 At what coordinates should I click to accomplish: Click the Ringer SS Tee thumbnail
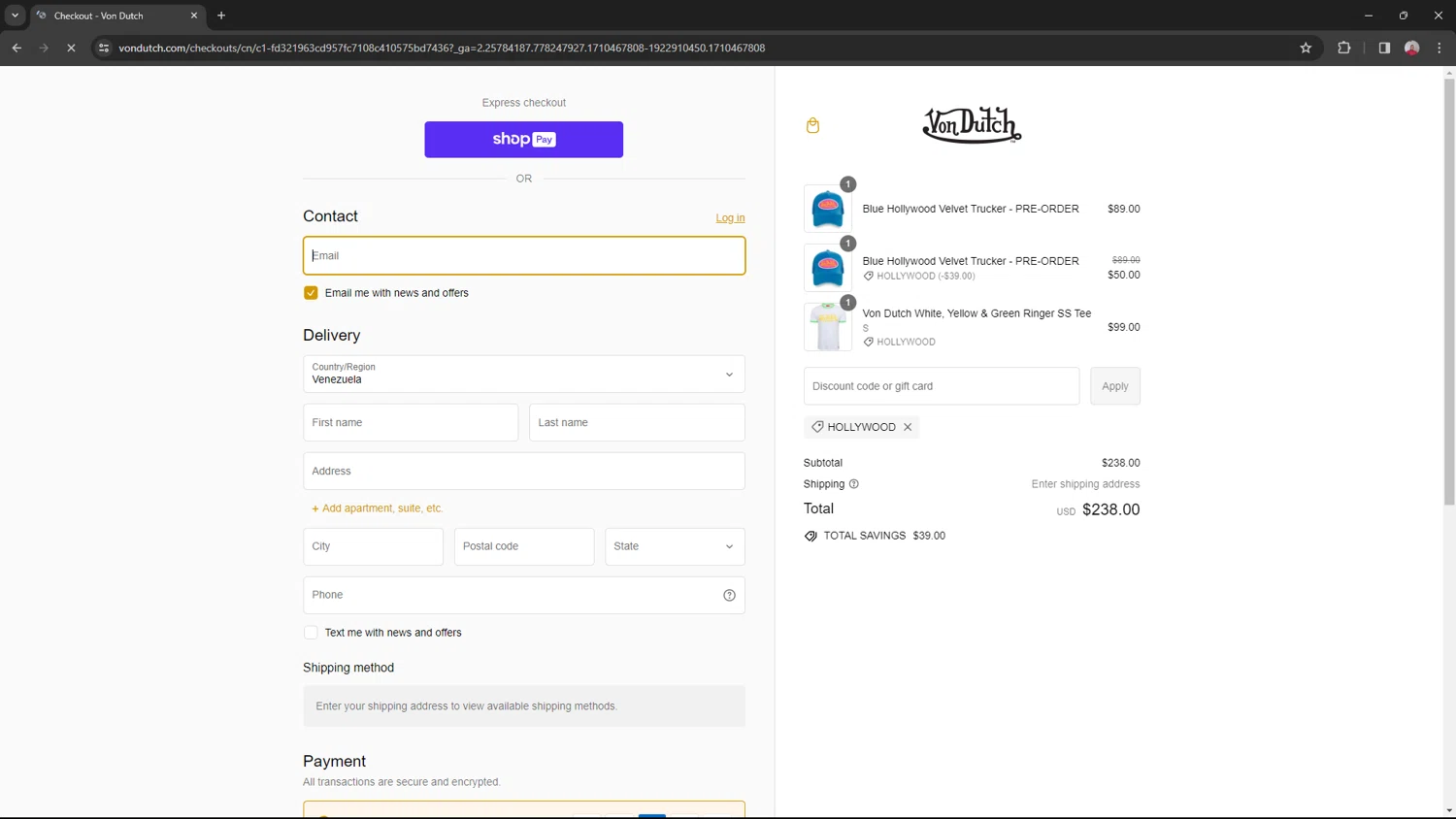click(828, 327)
